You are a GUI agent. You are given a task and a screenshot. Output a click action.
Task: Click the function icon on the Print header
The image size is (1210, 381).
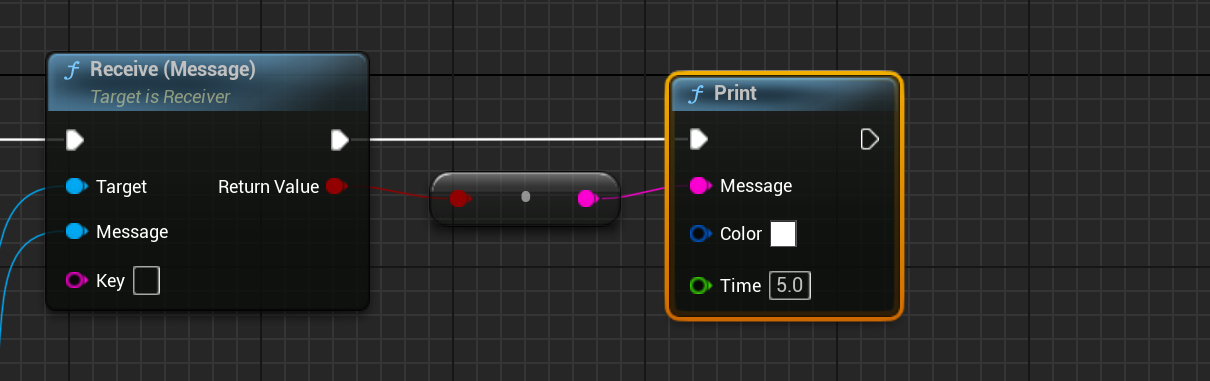tap(696, 93)
